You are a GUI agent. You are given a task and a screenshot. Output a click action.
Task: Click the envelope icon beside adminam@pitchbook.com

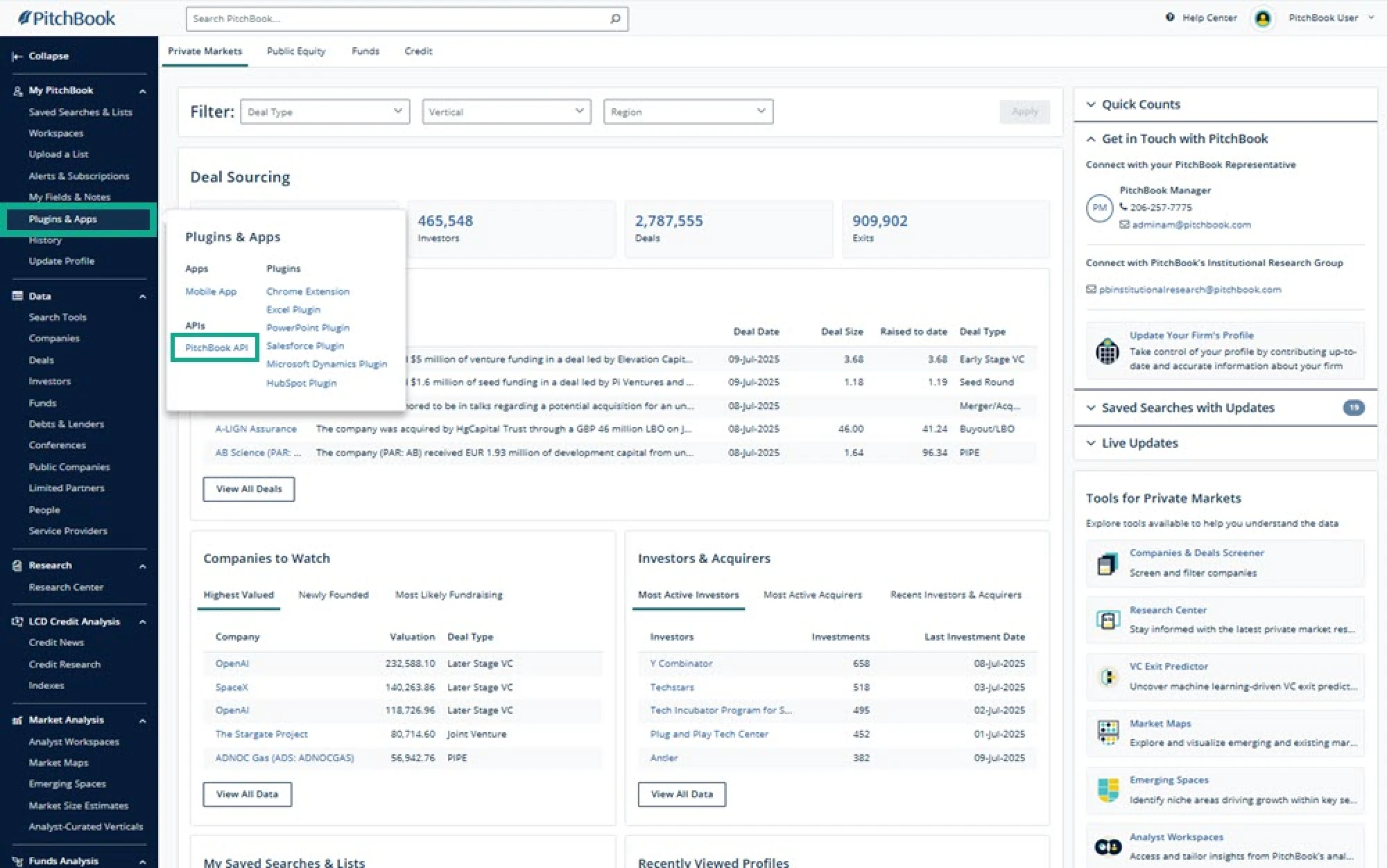pyautogui.click(x=1124, y=225)
